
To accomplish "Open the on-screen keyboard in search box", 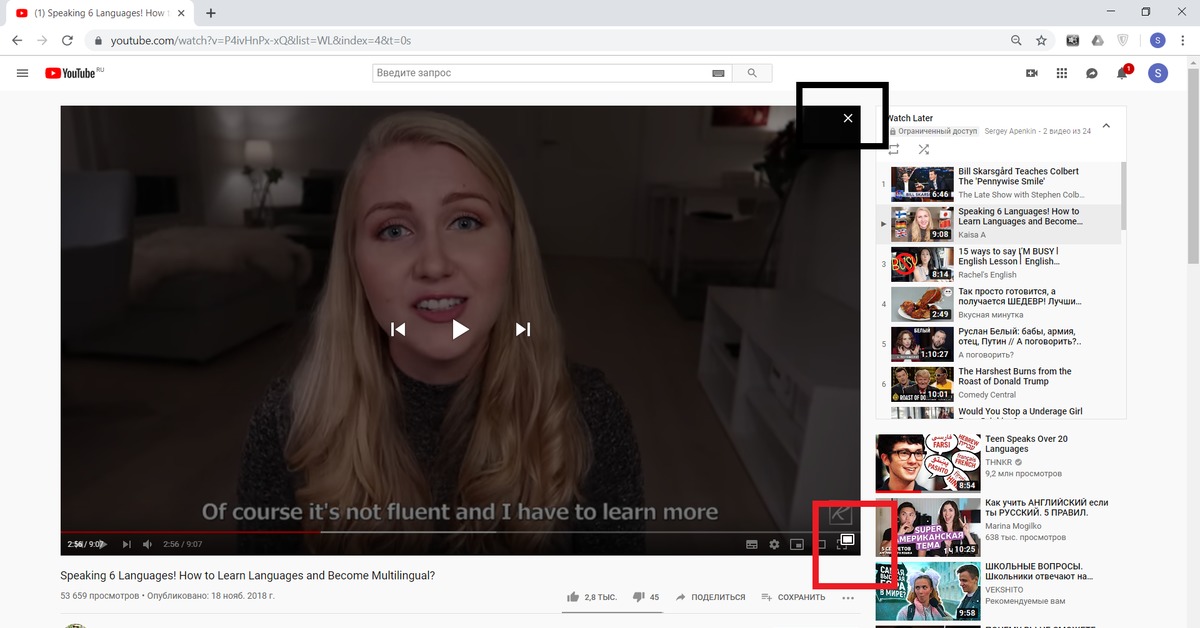I will point(717,73).
